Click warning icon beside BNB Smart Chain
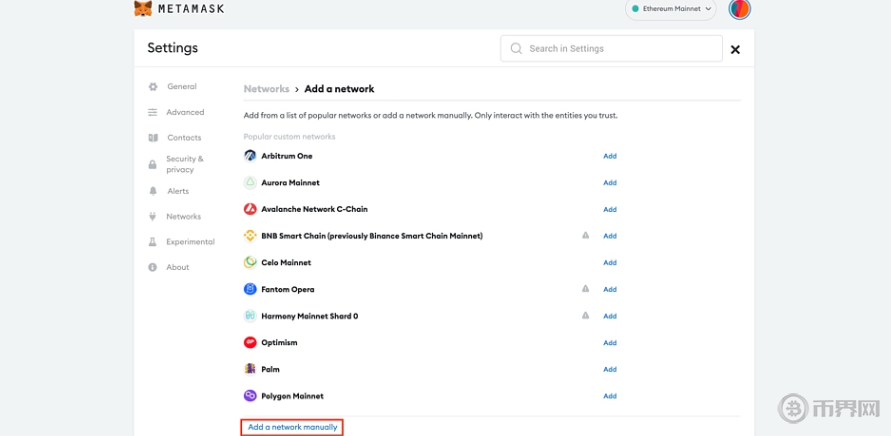The height and width of the screenshot is (436, 891). [586, 236]
